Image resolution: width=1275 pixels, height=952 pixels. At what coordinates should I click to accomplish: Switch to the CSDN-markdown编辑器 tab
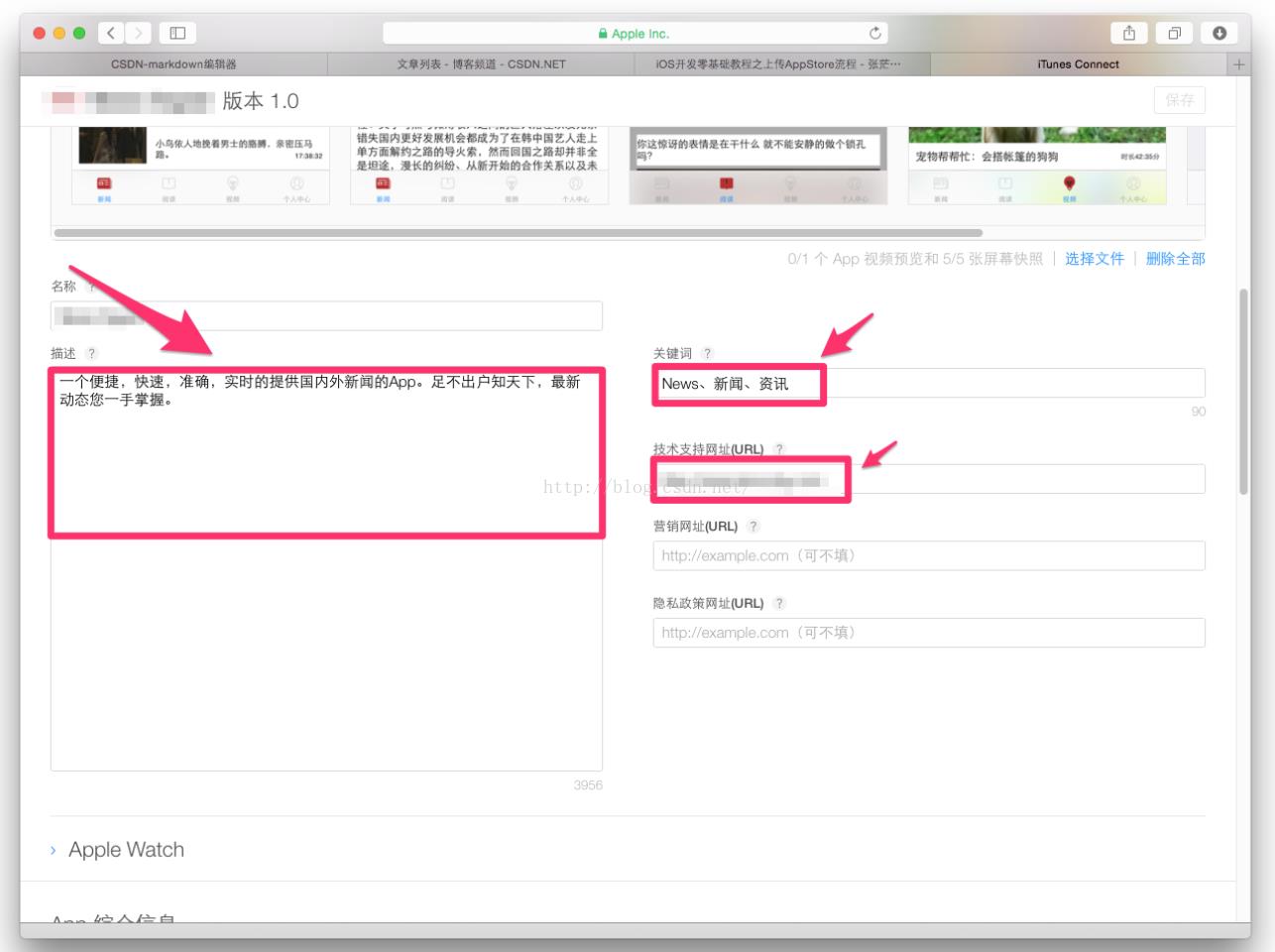pos(174,64)
